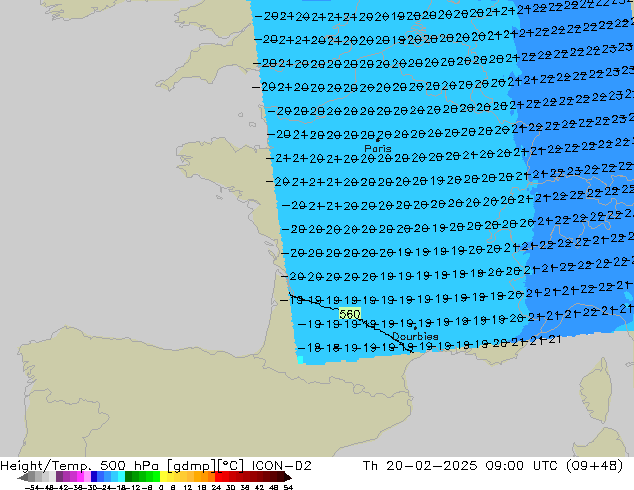Pick the dark blue legend swatch above -30
Viewport: 634px width, 490px height.
94,476
